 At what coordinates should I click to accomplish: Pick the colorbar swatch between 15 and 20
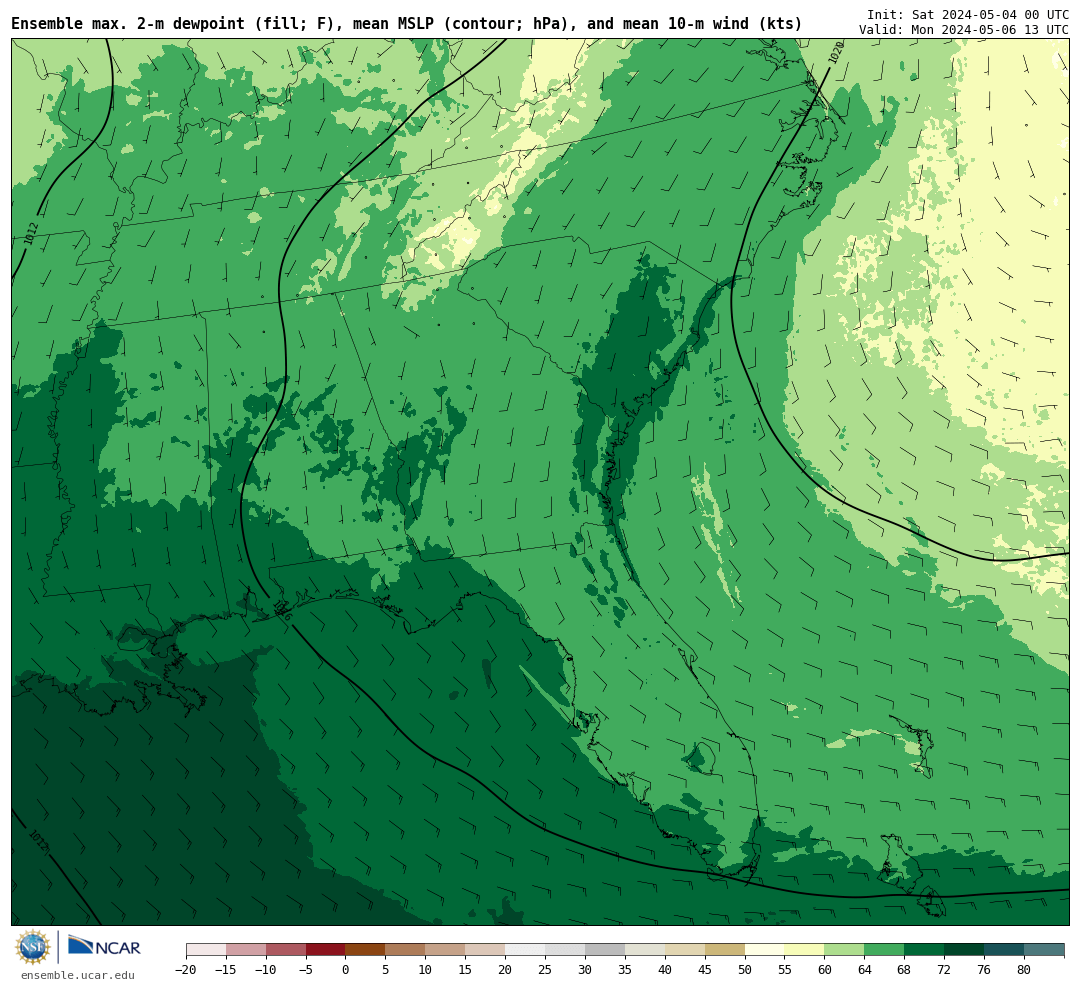(x=486, y=950)
